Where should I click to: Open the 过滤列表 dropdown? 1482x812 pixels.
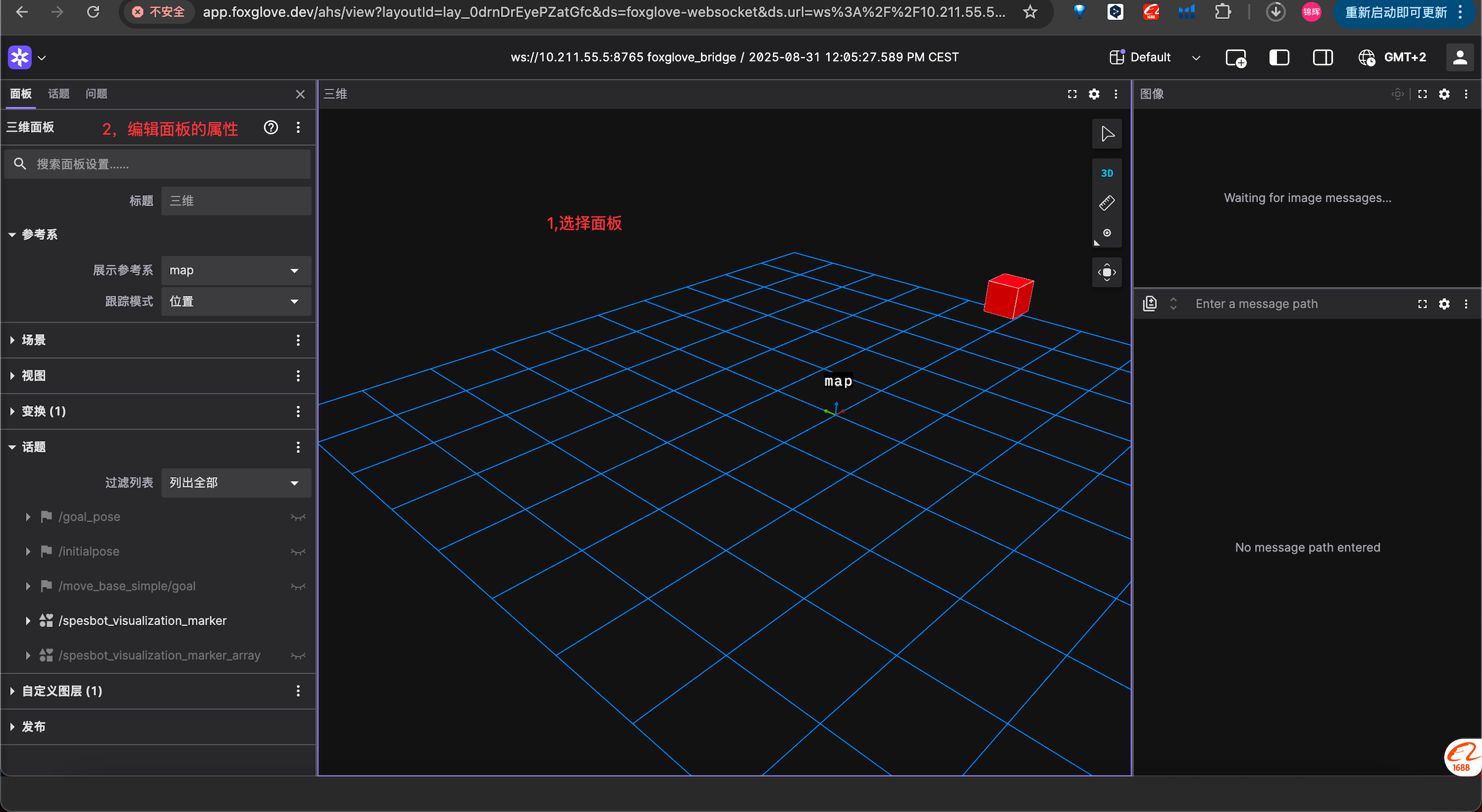[236, 482]
